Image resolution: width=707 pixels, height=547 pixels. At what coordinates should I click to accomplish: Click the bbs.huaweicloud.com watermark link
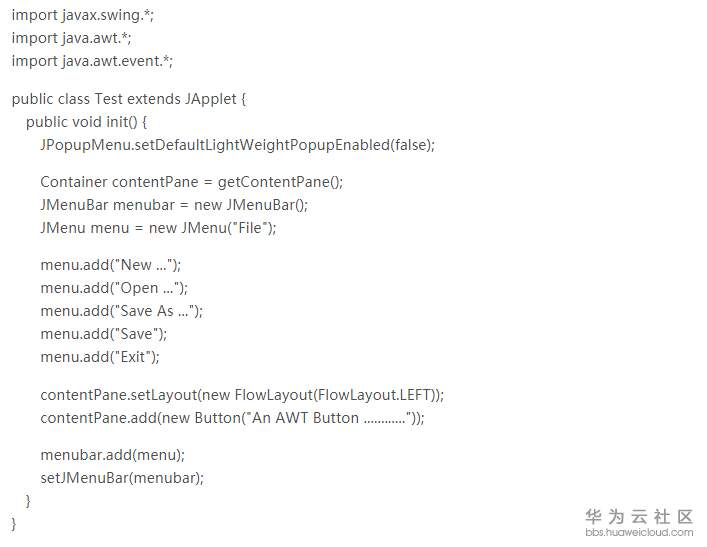[x=640, y=533]
